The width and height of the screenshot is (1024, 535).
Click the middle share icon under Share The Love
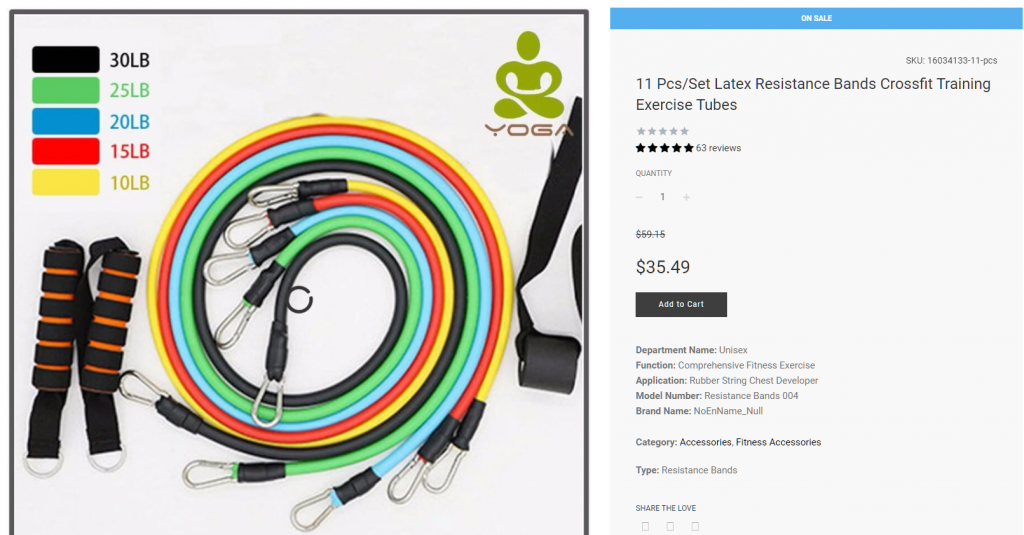[x=670, y=527]
